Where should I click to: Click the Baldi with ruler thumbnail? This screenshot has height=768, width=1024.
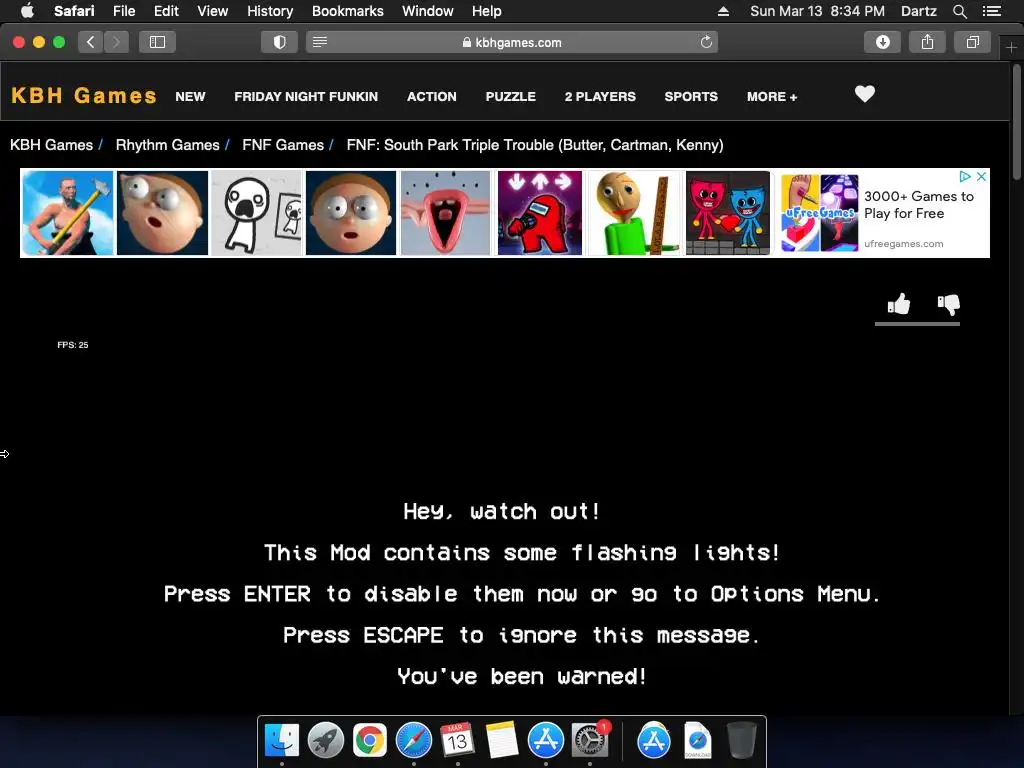pos(633,213)
